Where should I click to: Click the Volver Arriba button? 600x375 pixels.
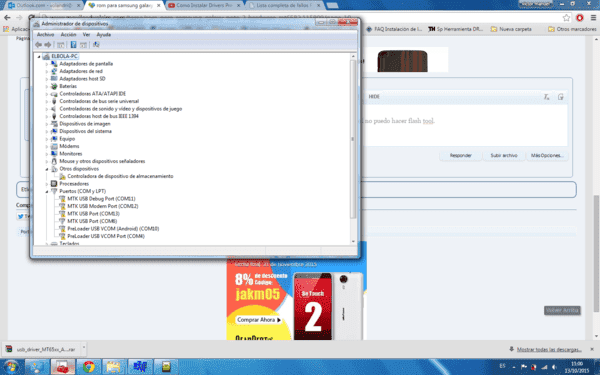click(x=562, y=310)
